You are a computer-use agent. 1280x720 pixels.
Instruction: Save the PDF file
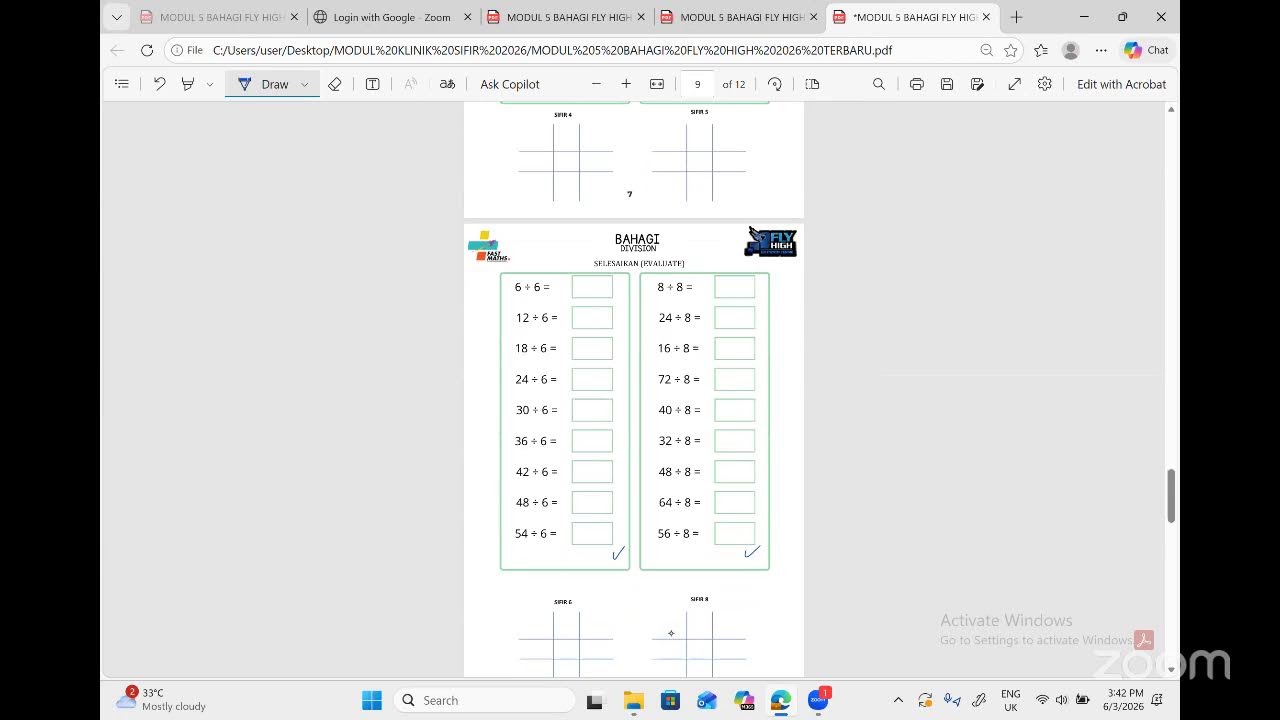click(x=947, y=84)
